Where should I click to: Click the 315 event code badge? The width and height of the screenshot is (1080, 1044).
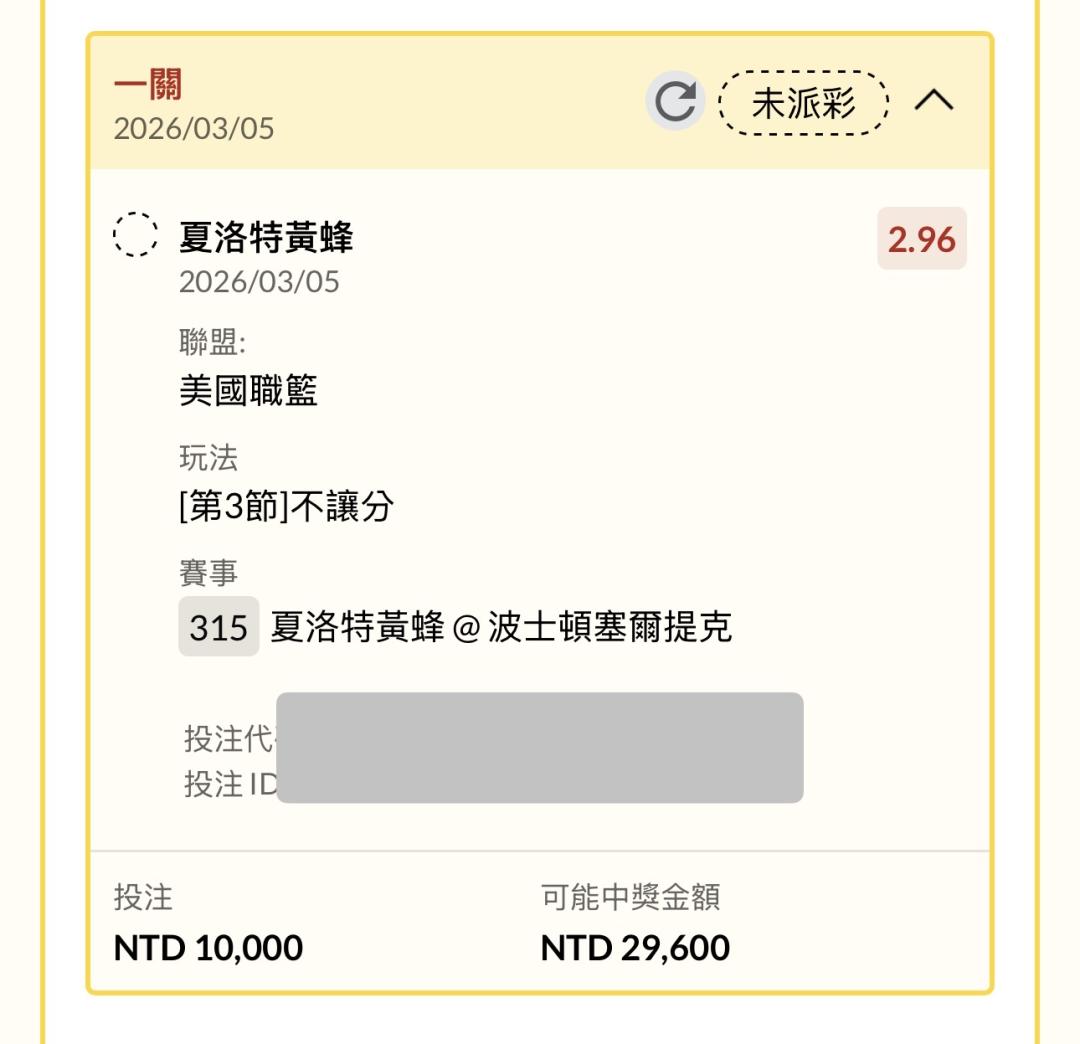[218, 627]
